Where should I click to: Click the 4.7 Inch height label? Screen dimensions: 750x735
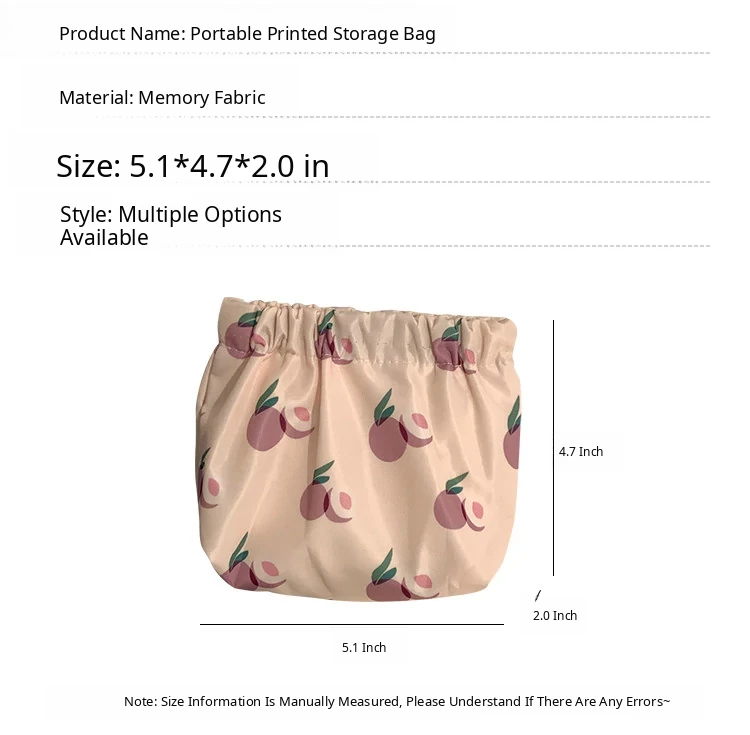[581, 451]
